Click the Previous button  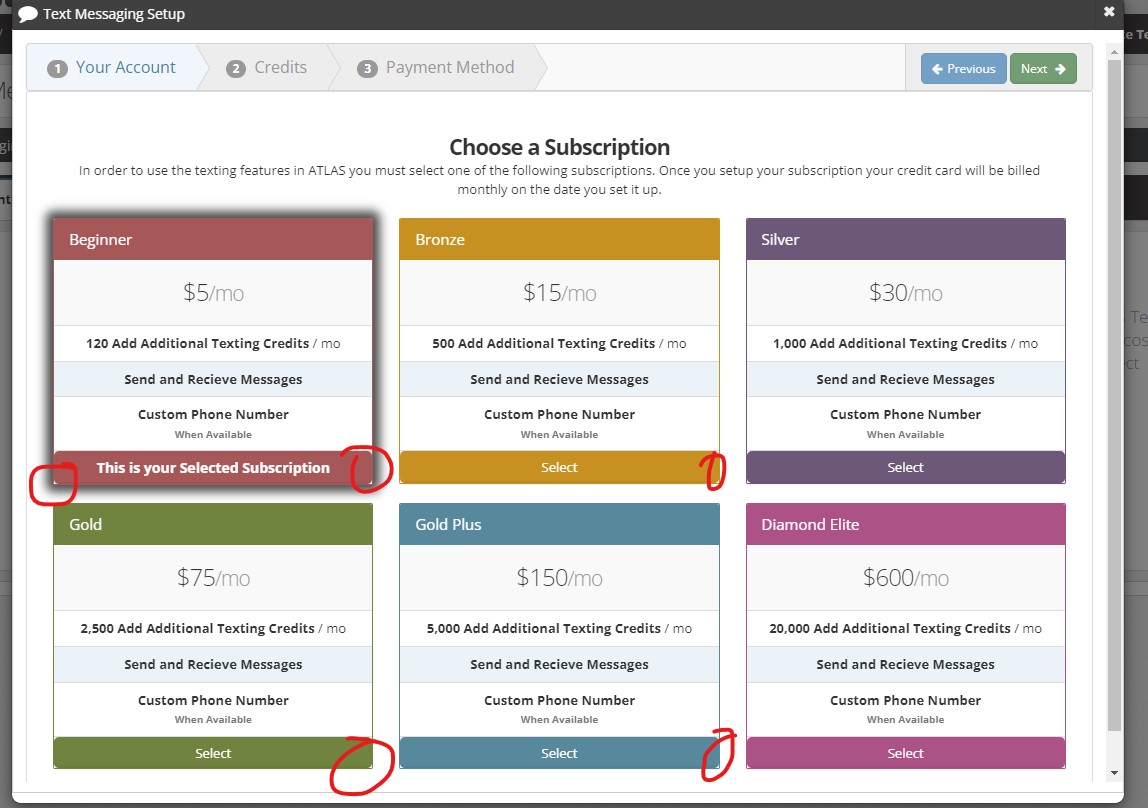[x=963, y=69]
